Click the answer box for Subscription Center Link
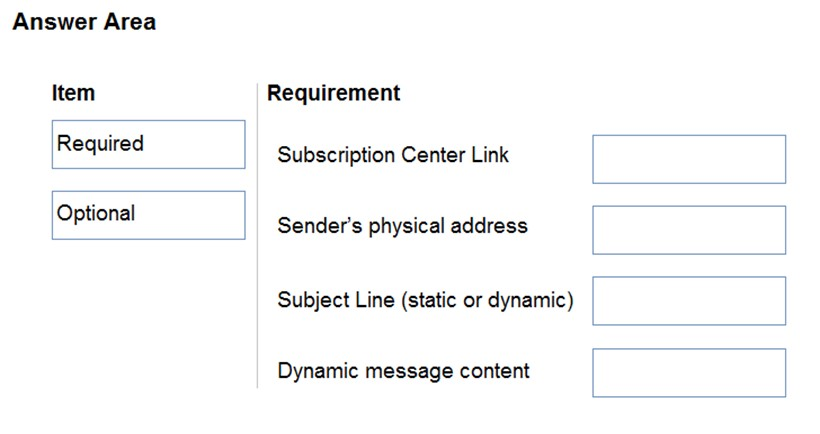Screen dimensions: 820x434 pos(689,159)
